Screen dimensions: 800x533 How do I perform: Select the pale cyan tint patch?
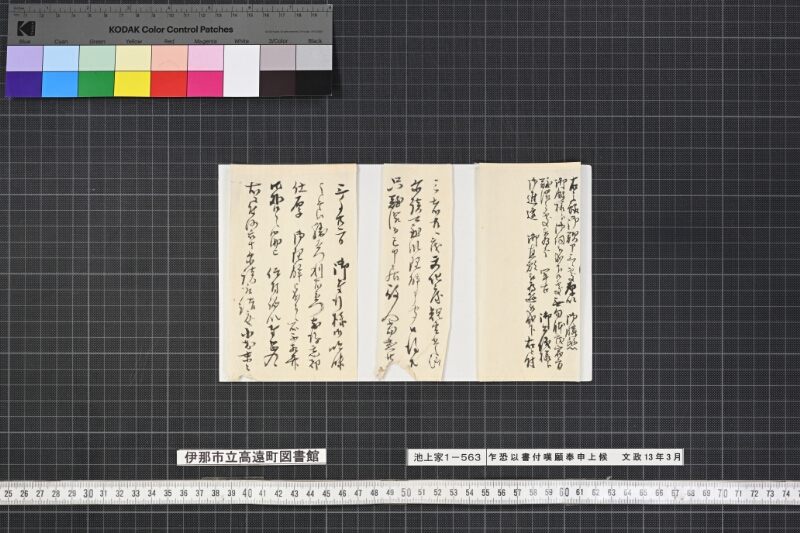(x=61, y=58)
